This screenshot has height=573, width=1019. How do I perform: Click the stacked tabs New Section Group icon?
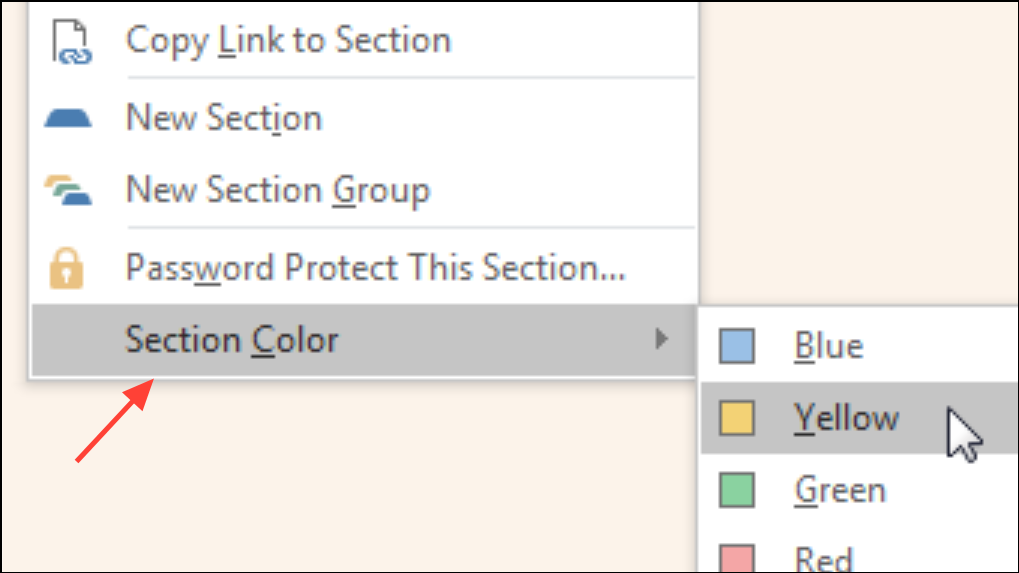coord(68,190)
